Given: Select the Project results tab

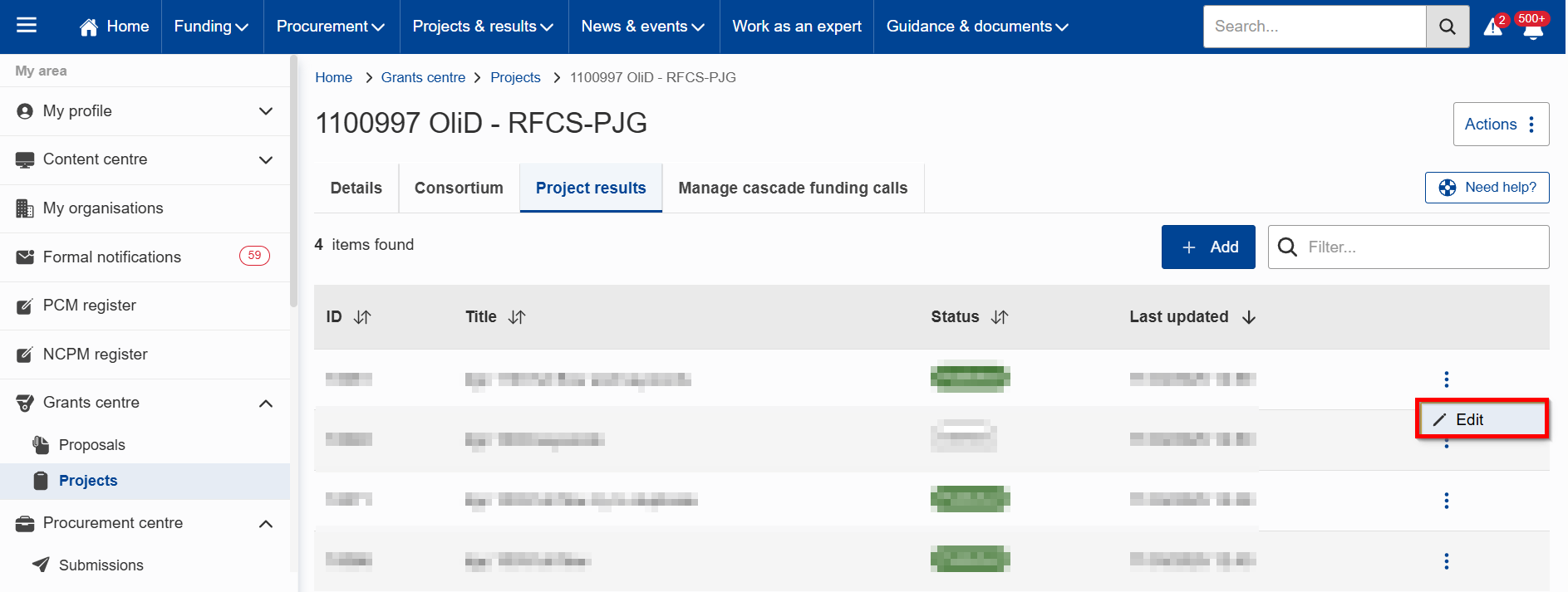Looking at the screenshot, I should click(591, 188).
